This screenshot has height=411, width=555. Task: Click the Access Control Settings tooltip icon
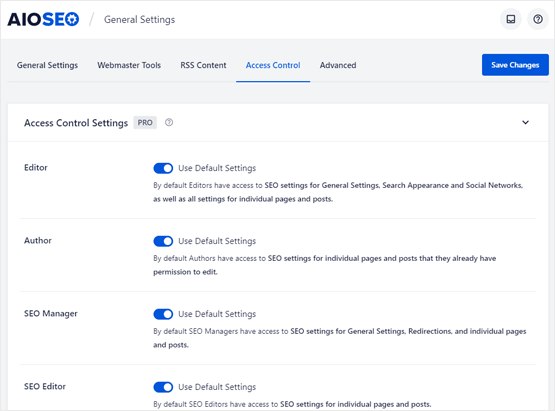pyautogui.click(x=169, y=122)
